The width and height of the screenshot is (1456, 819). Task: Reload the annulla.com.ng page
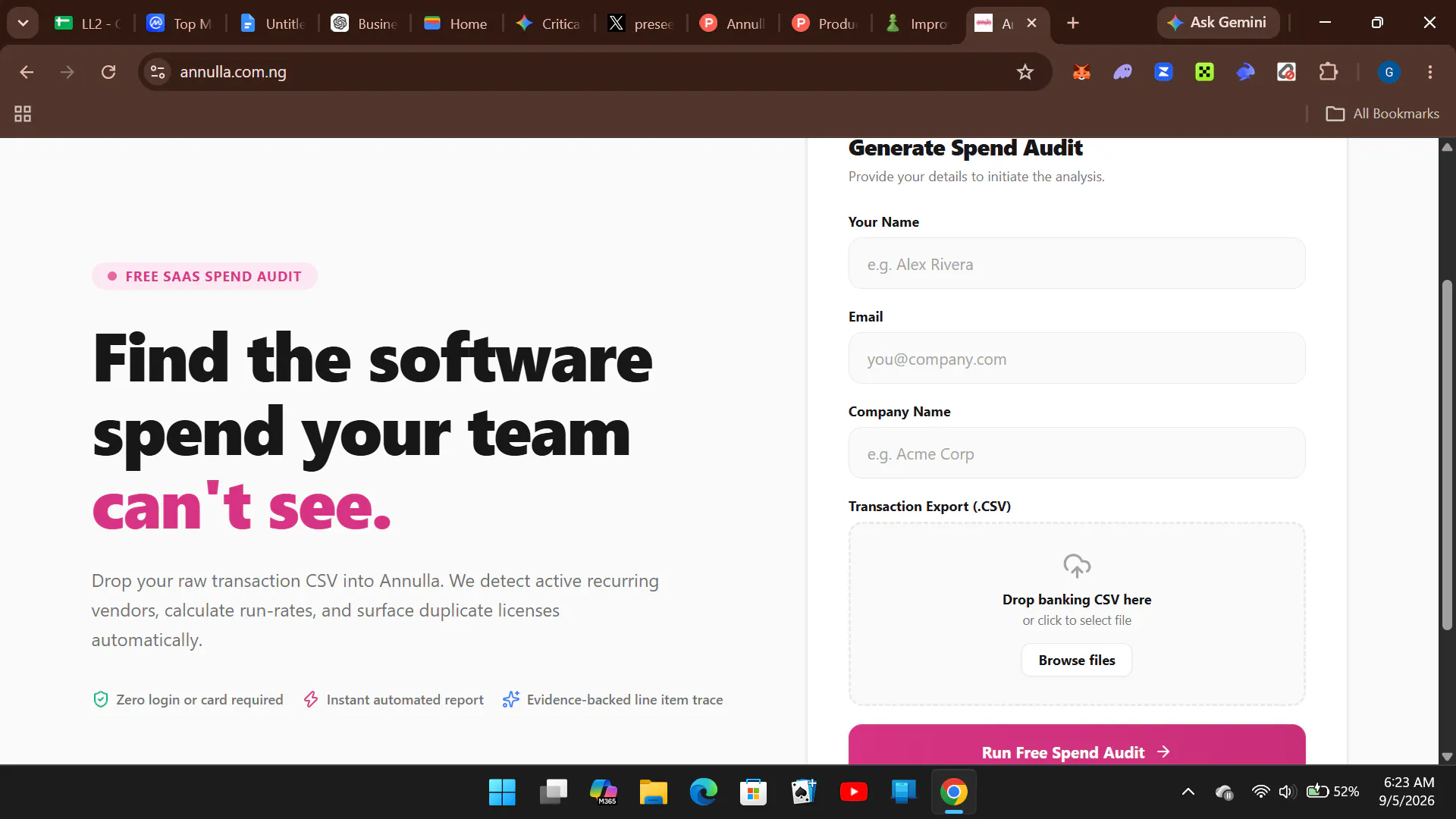point(108,72)
